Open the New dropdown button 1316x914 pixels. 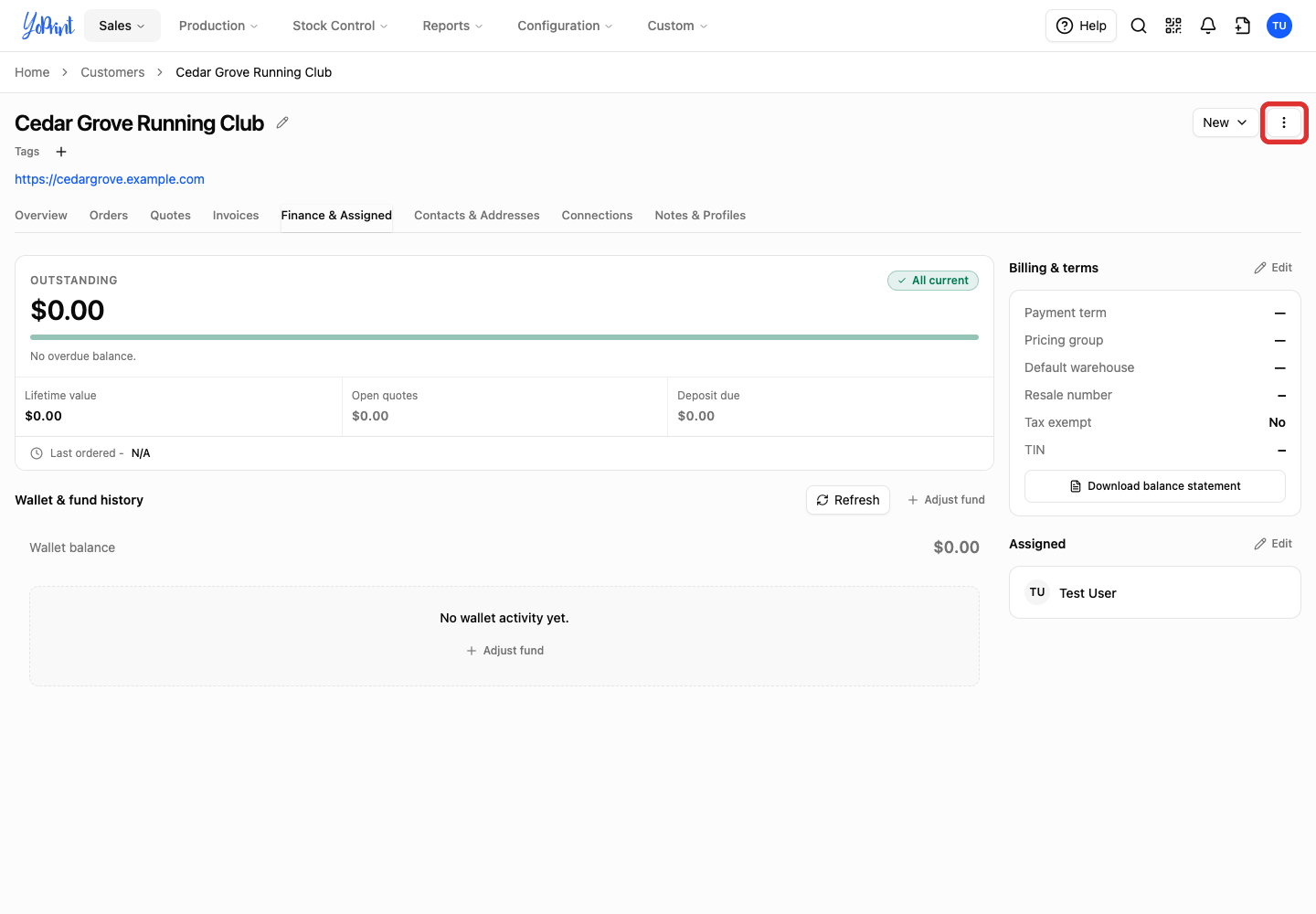pos(1225,122)
